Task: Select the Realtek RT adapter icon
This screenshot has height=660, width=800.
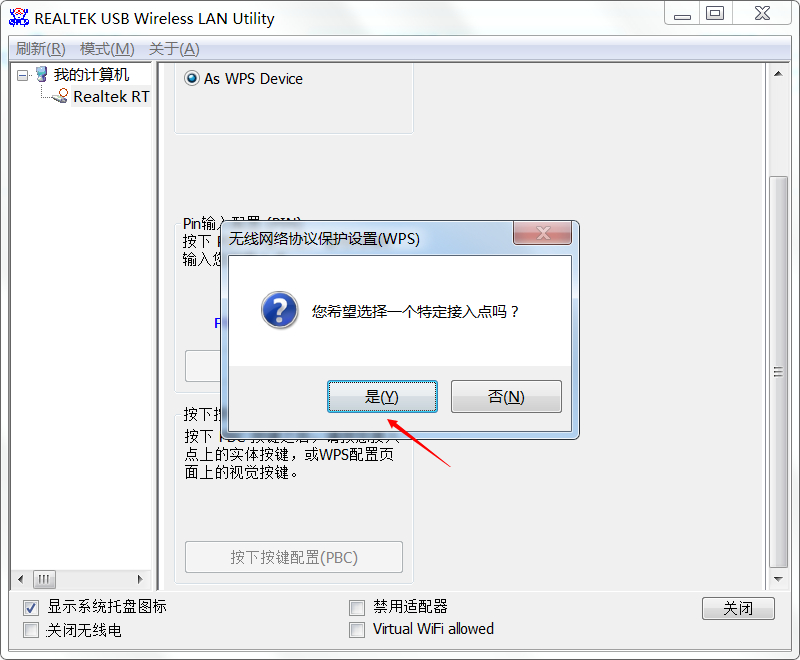Action: click(60, 96)
